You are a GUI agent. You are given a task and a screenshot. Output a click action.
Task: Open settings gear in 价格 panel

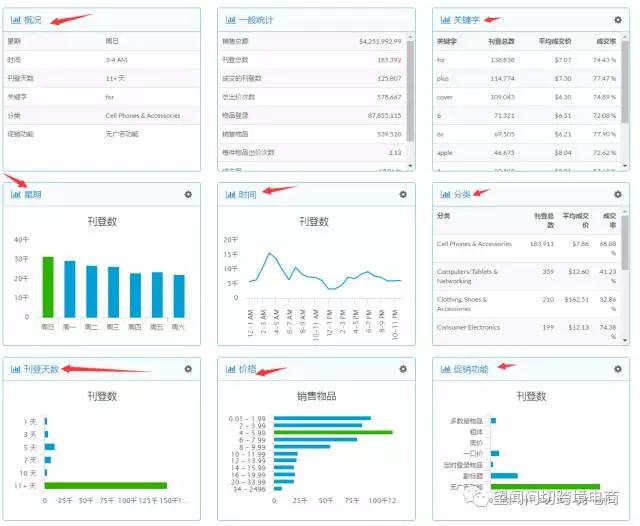pyautogui.click(x=403, y=369)
